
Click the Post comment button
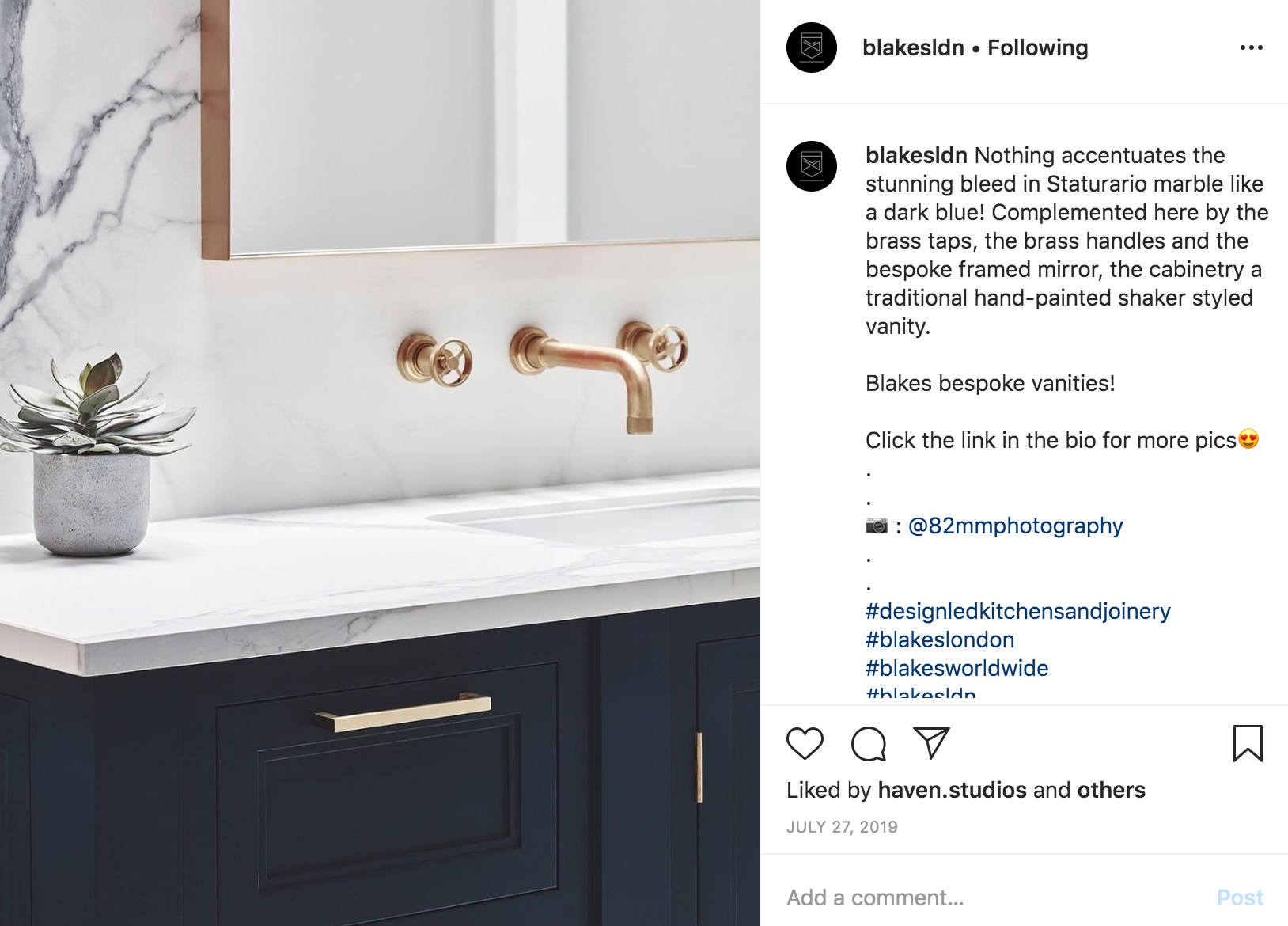(1240, 898)
